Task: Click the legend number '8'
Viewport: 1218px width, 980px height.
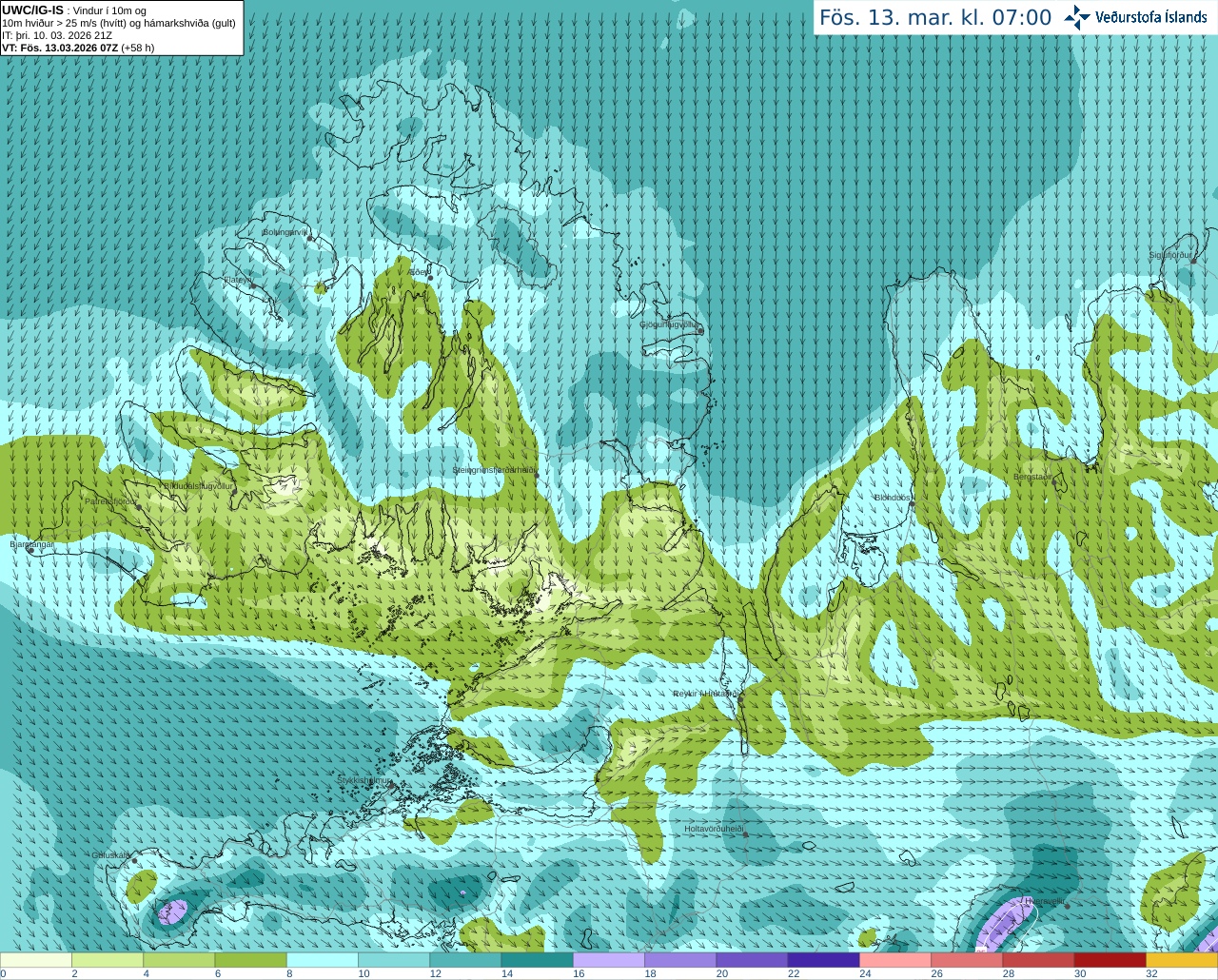Action: [289, 974]
